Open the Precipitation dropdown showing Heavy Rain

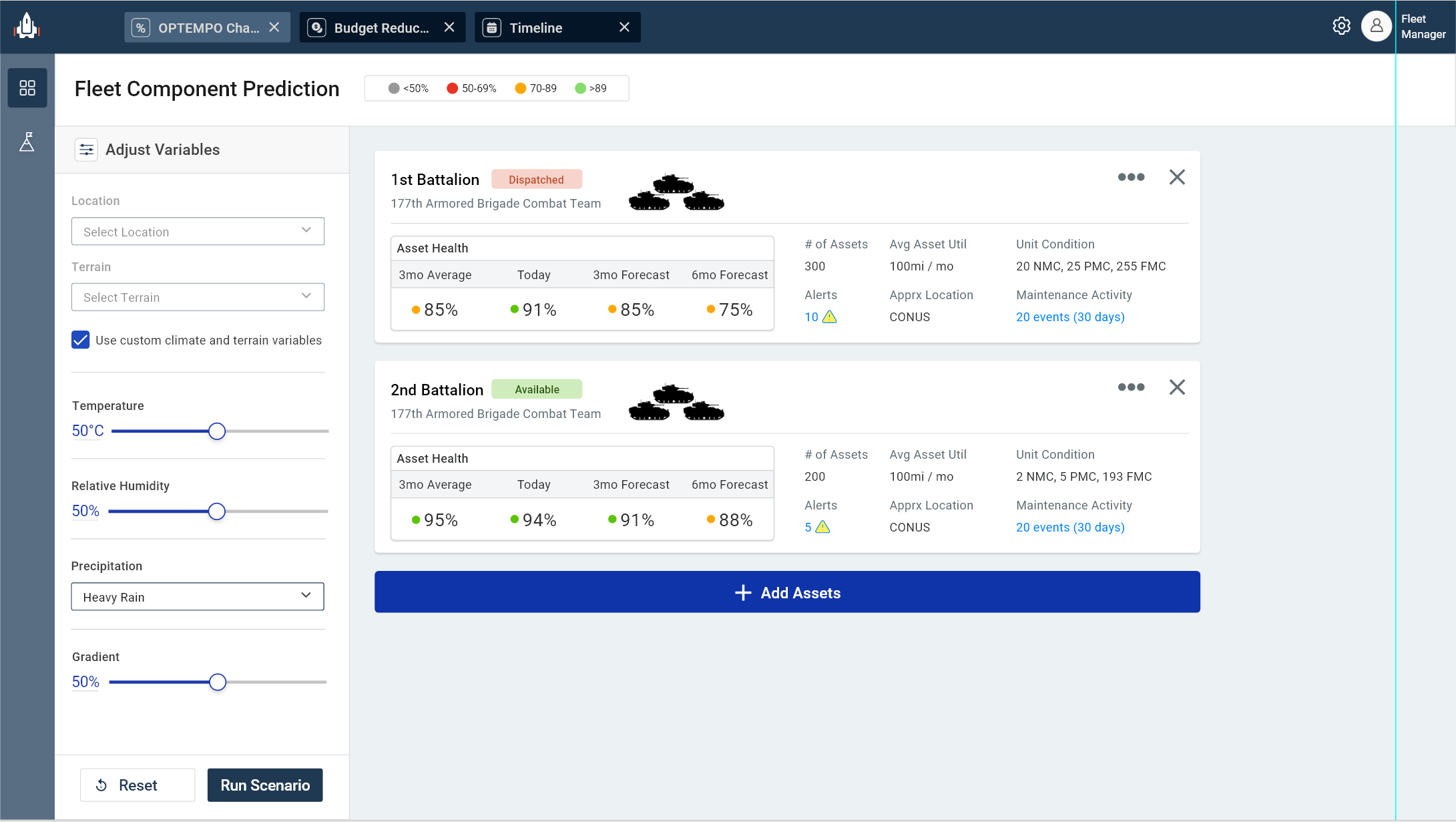click(x=198, y=596)
